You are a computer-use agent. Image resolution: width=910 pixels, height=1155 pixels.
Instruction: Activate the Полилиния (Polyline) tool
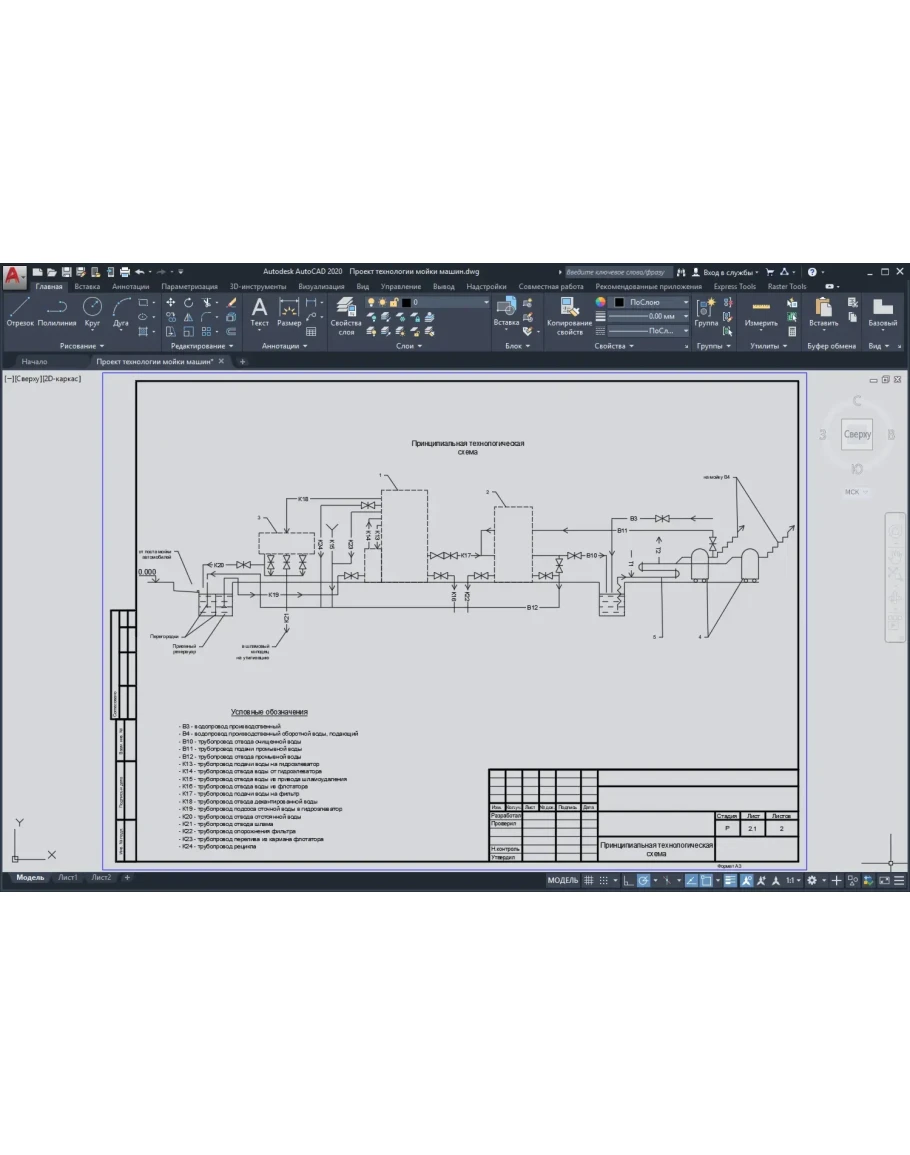57,310
